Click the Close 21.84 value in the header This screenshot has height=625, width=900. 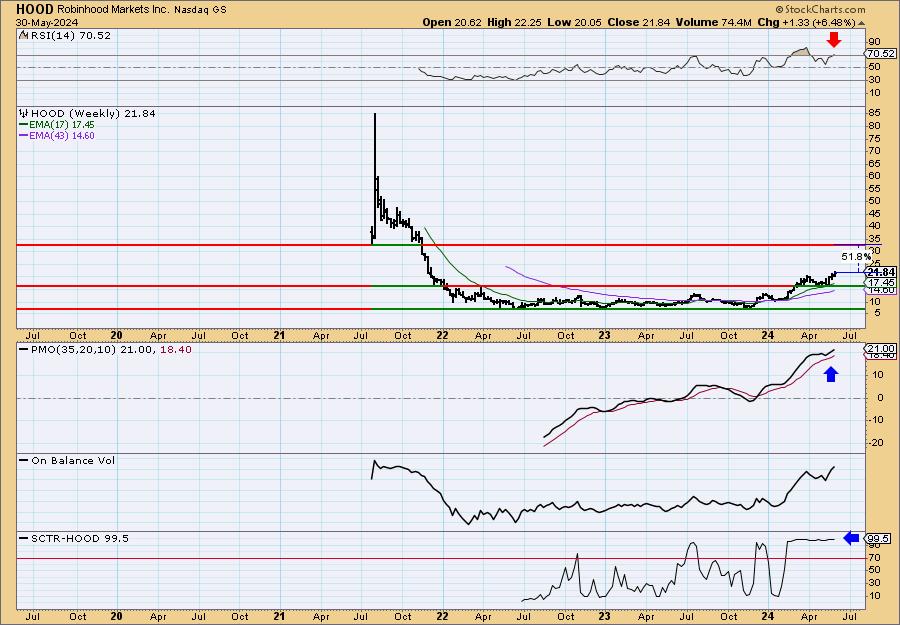click(637, 22)
